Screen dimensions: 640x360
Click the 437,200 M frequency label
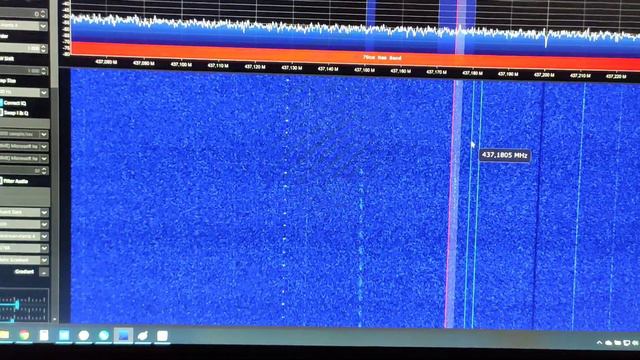click(544, 75)
